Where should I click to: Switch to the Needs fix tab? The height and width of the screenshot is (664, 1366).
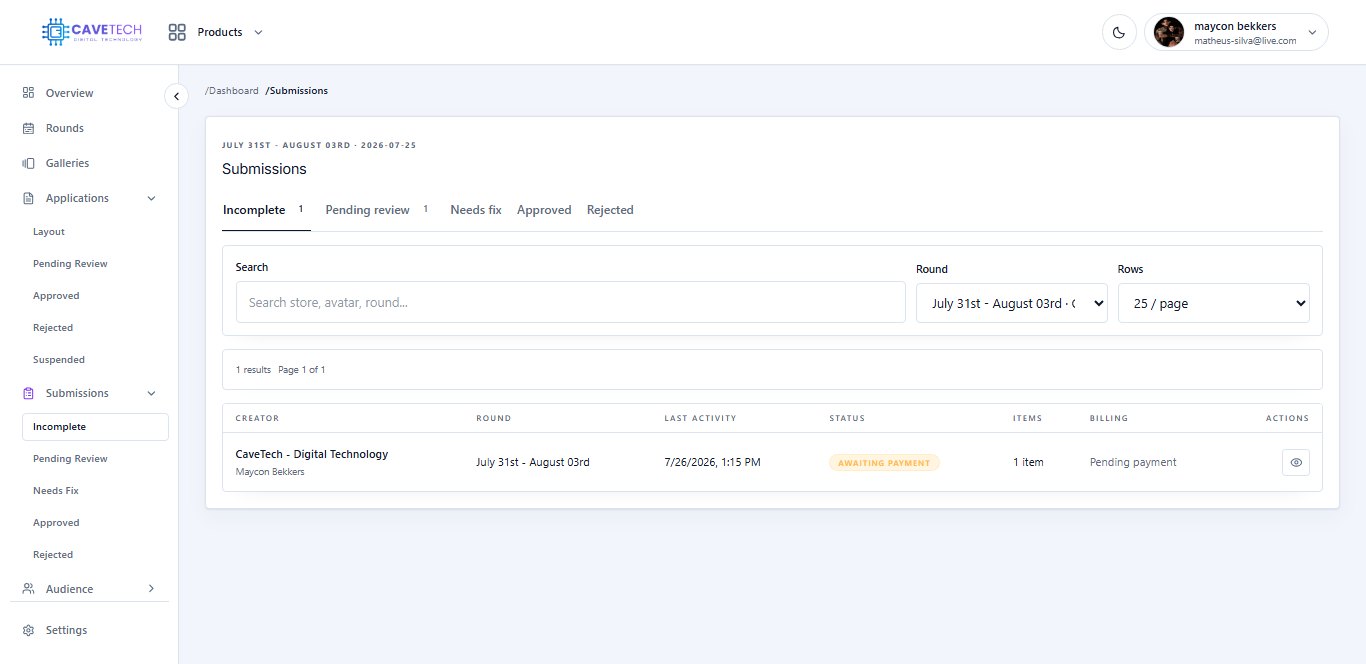(x=476, y=210)
